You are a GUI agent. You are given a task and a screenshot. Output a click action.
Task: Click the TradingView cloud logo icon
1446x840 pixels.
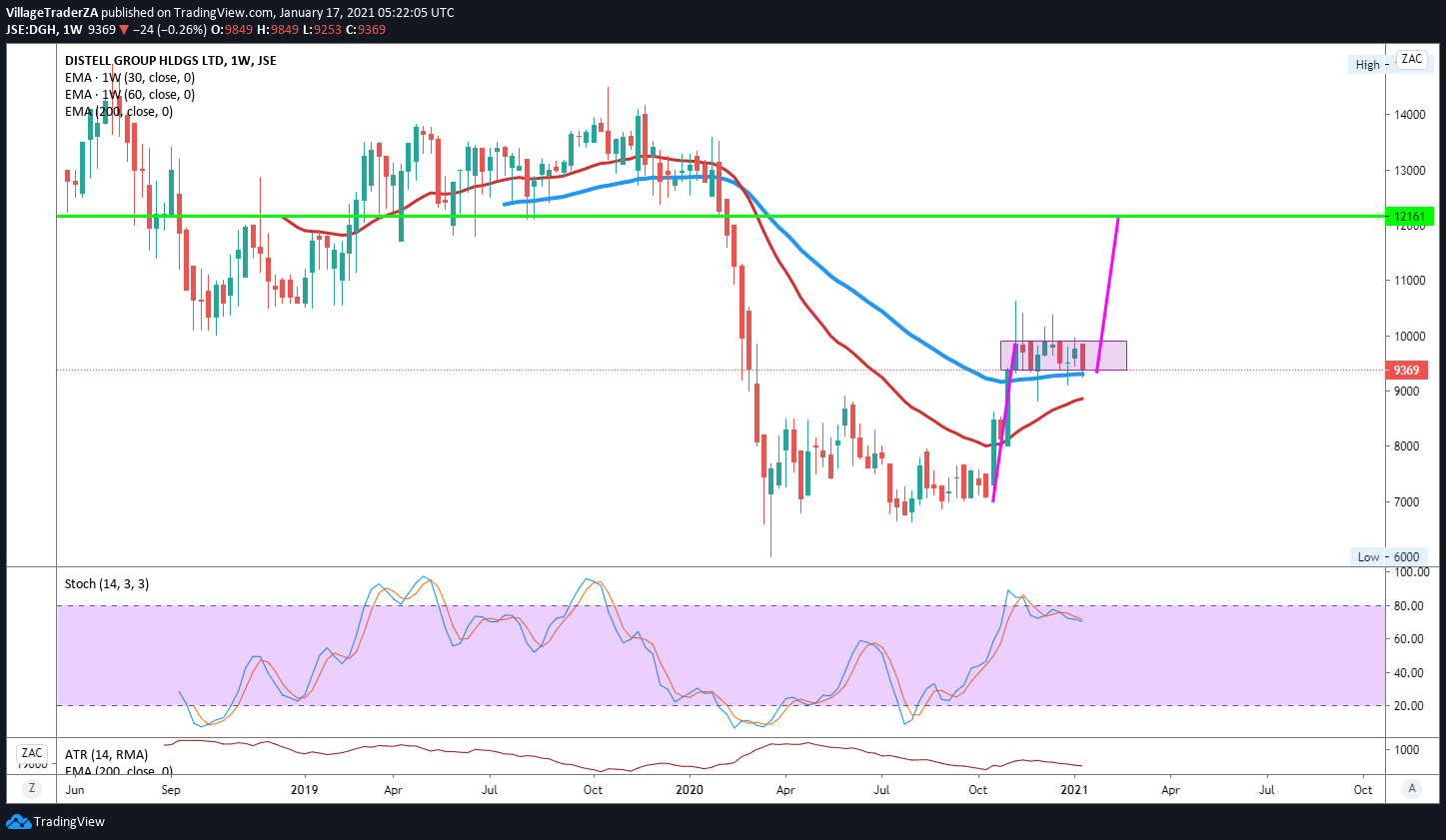tap(18, 821)
